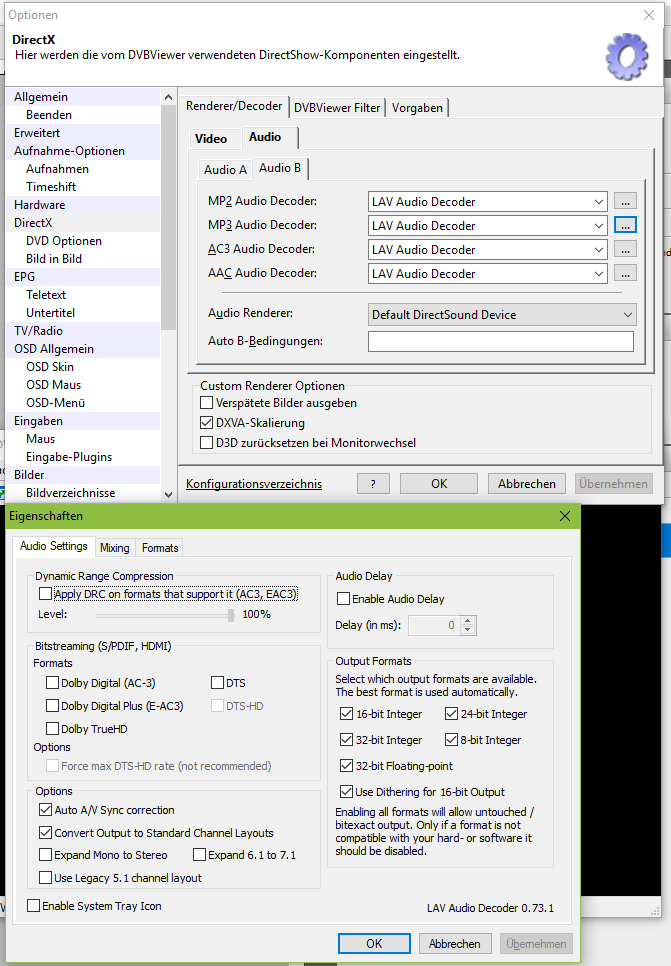
Task: Click Auto B-Bedingungen input field
Action: (x=501, y=341)
